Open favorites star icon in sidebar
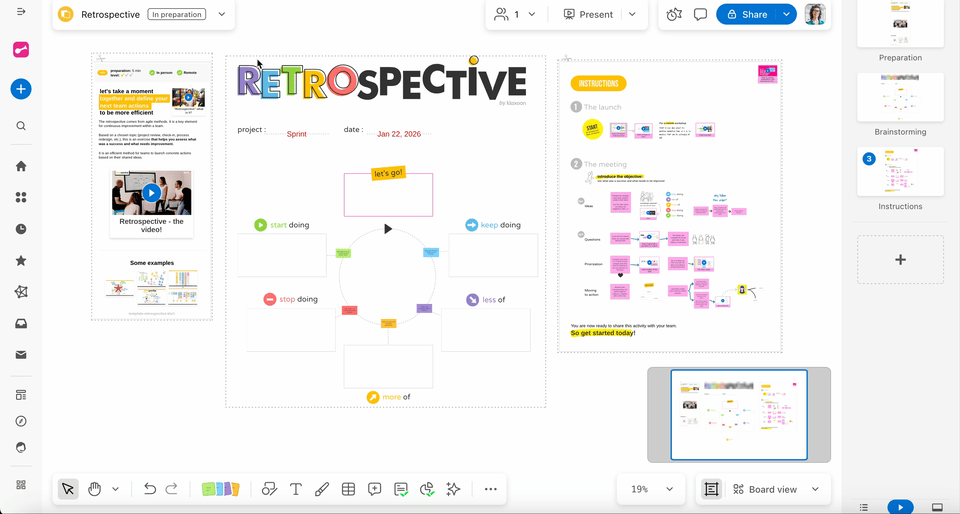960x514 pixels. (21, 261)
